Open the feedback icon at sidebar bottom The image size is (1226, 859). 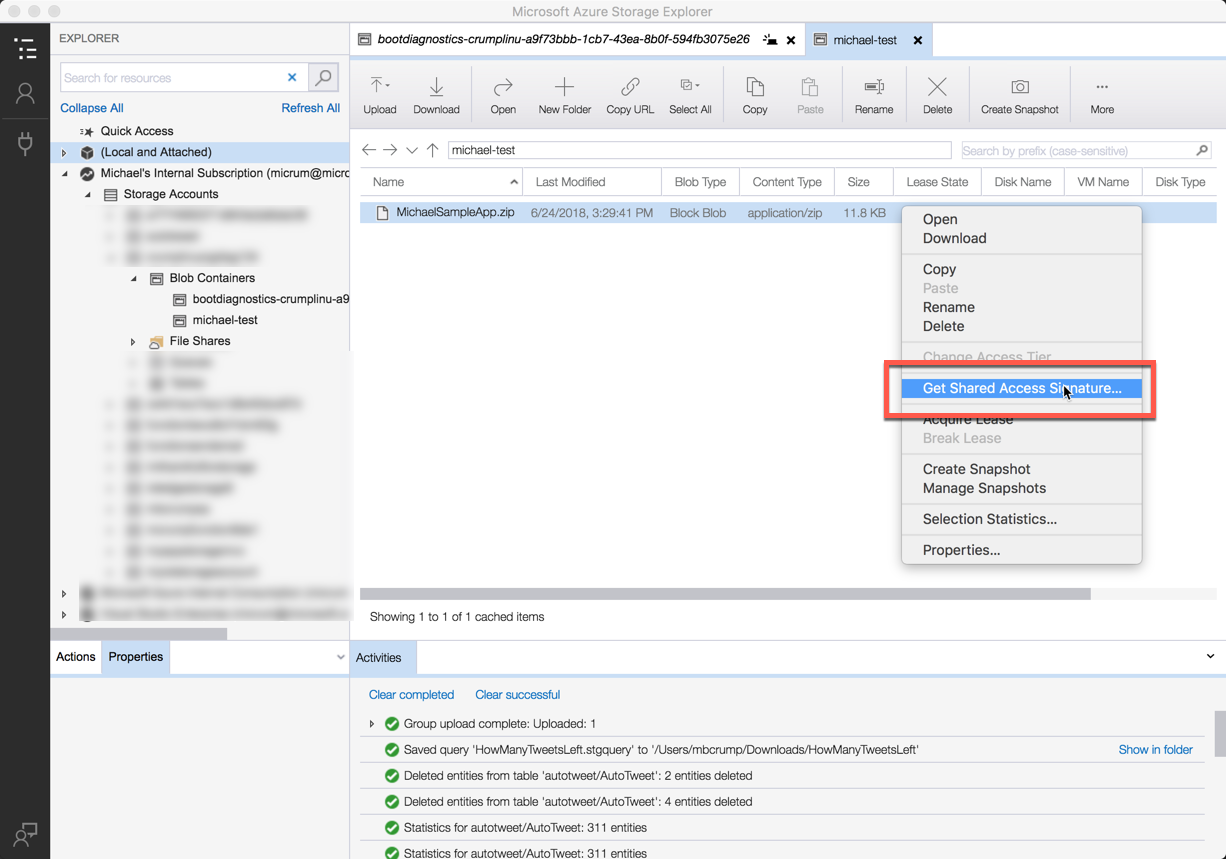(x=25, y=833)
